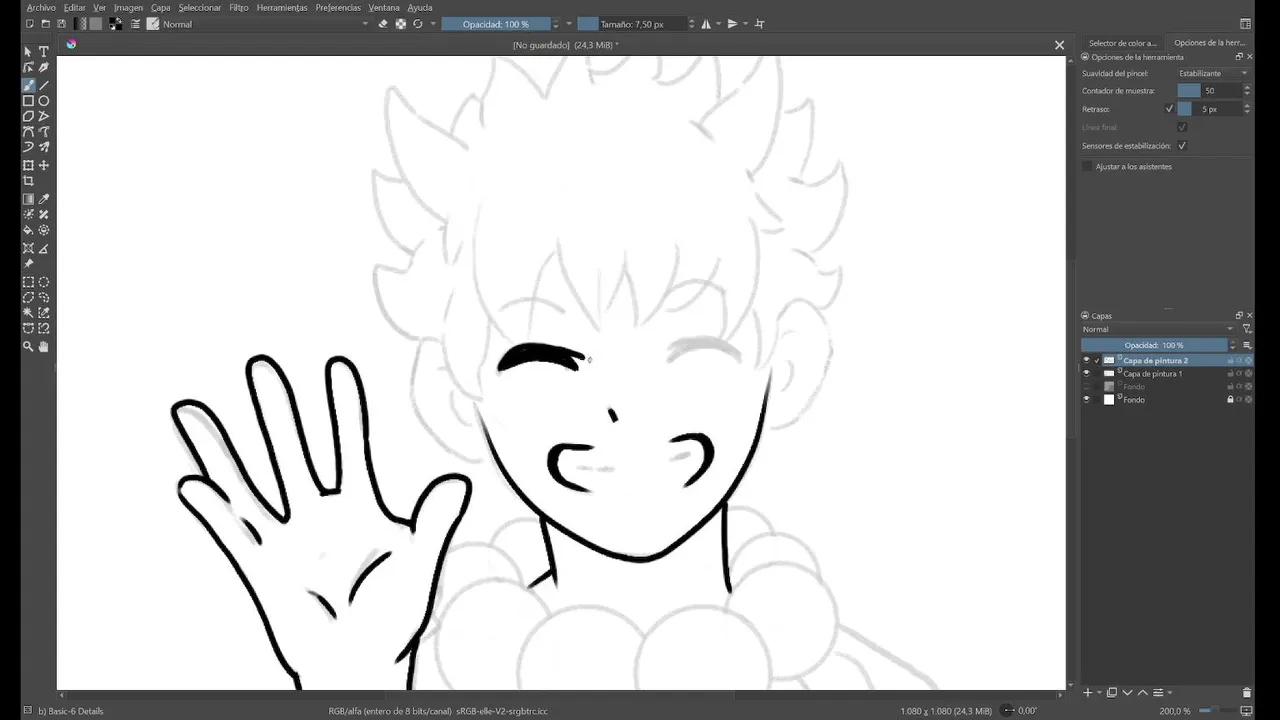The height and width of the screenshot is (720, 1280).
Task: Open layer blending mode dropdown
Action: [1158, 329]
